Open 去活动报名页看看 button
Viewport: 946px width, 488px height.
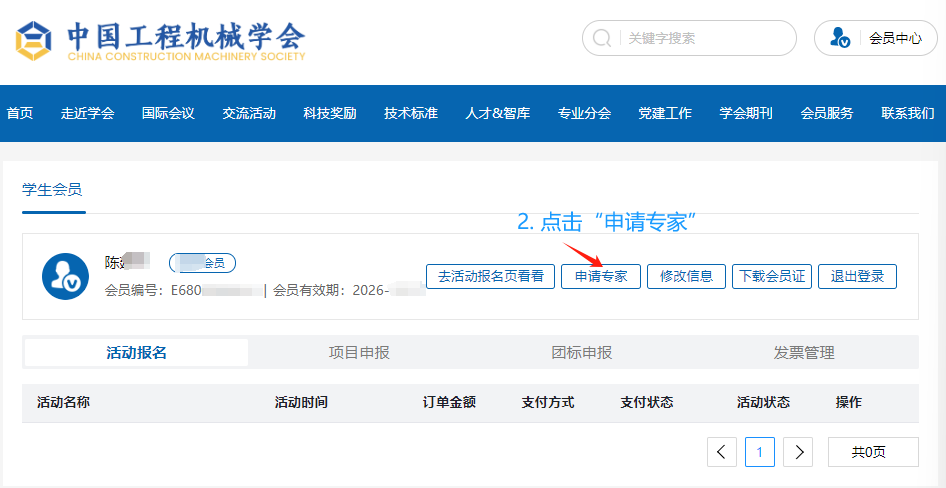click(x=490, y=276)
